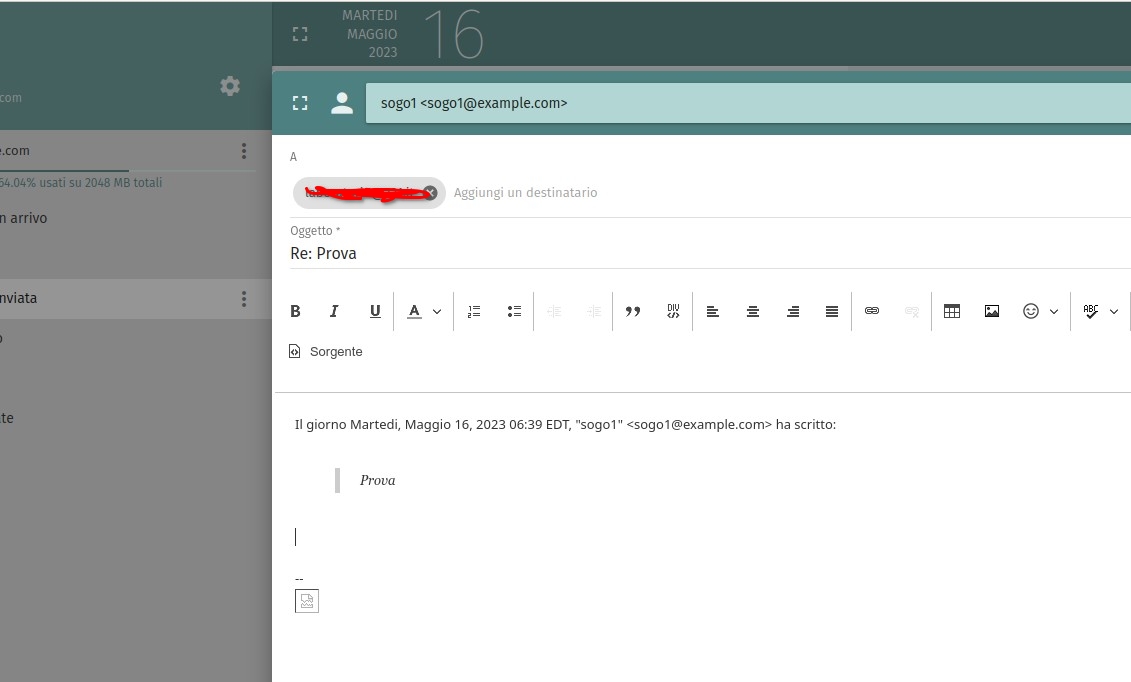Viewport: 1131px width, 682px height.
Task: Align text to center
Action: [x=753, y=312]
